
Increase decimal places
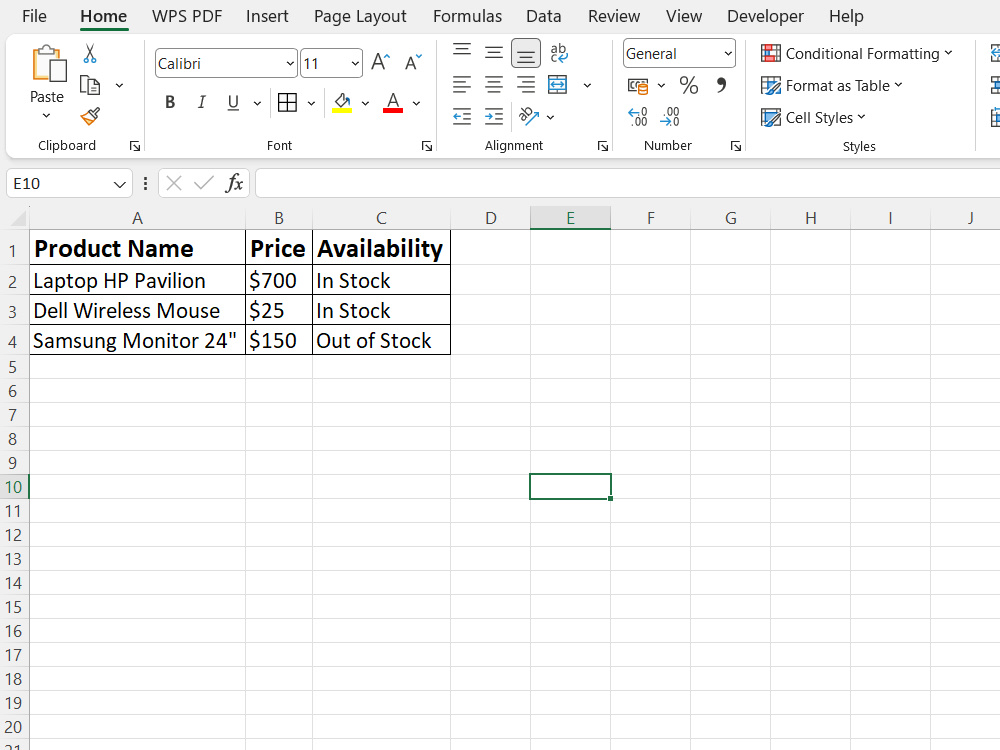click(x=638, y=117)
